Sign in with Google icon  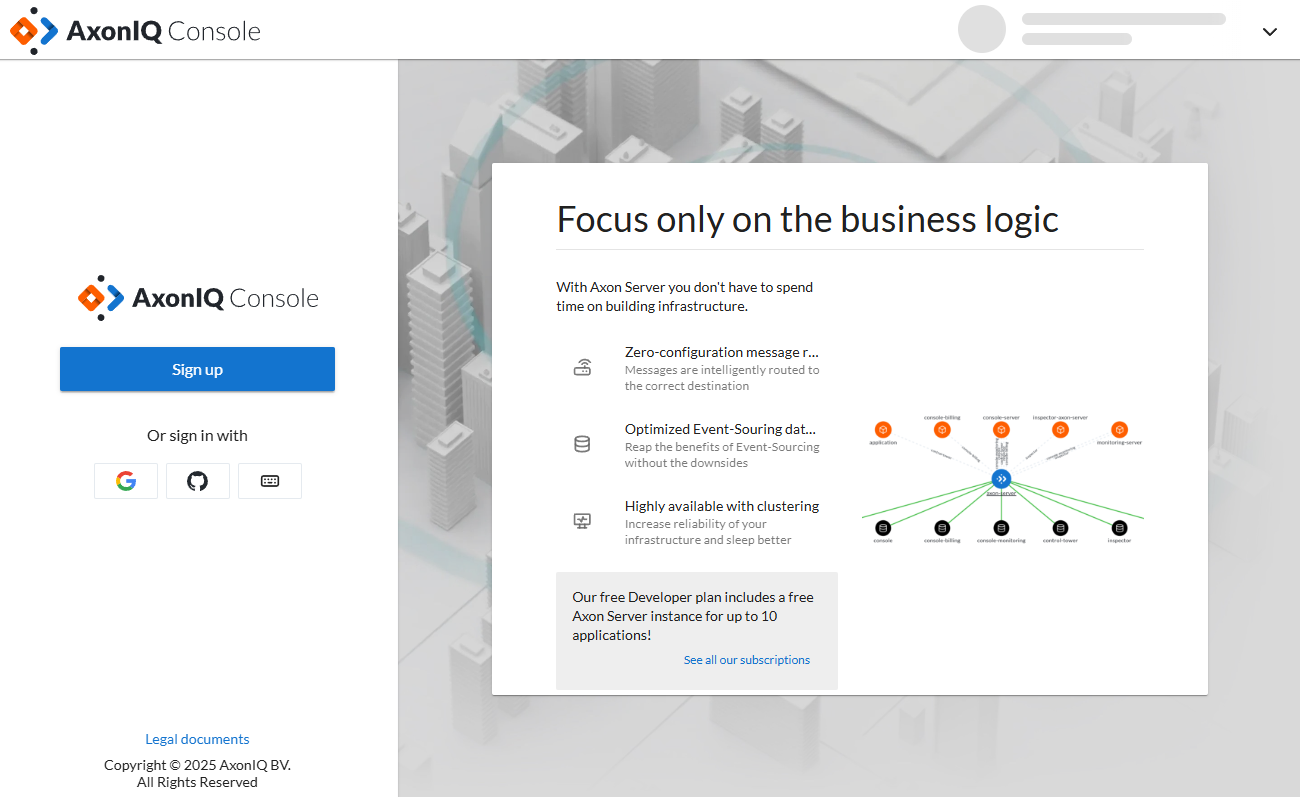[126, 481]
